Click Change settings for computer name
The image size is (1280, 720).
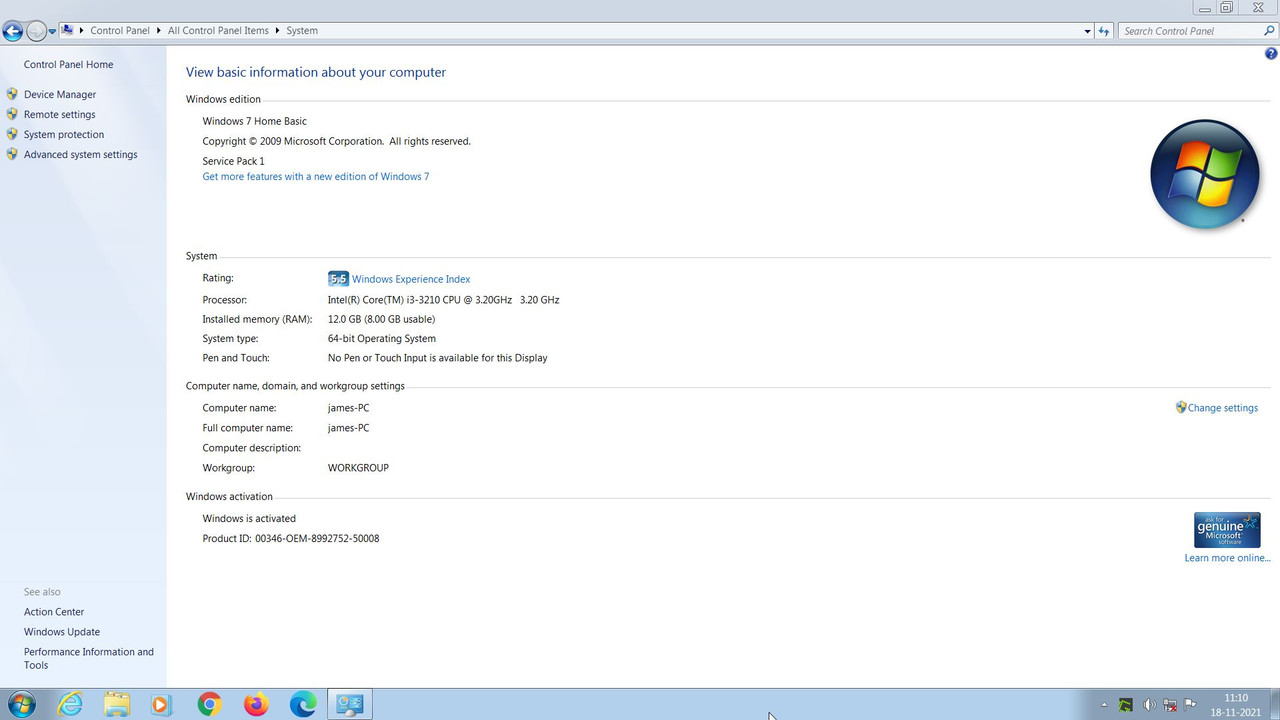click(1223, 408)
